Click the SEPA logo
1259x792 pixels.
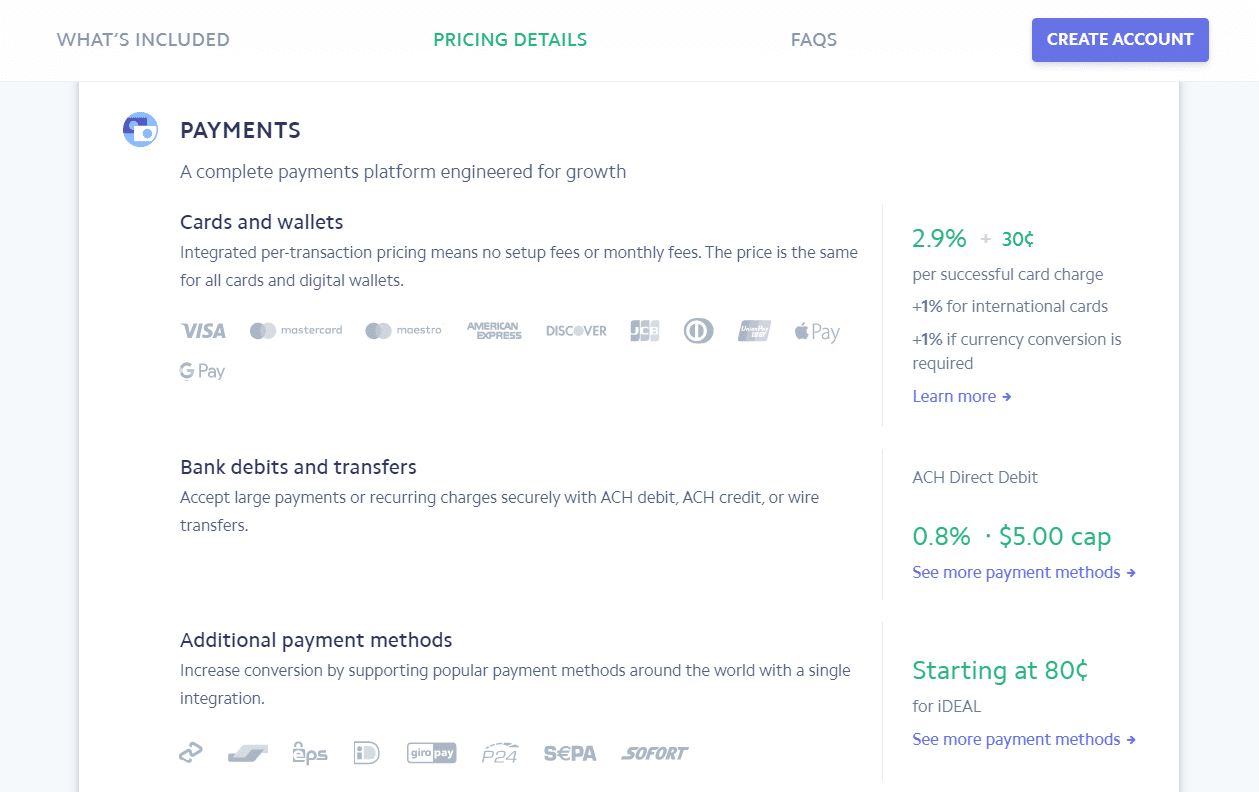pos(570,754)
